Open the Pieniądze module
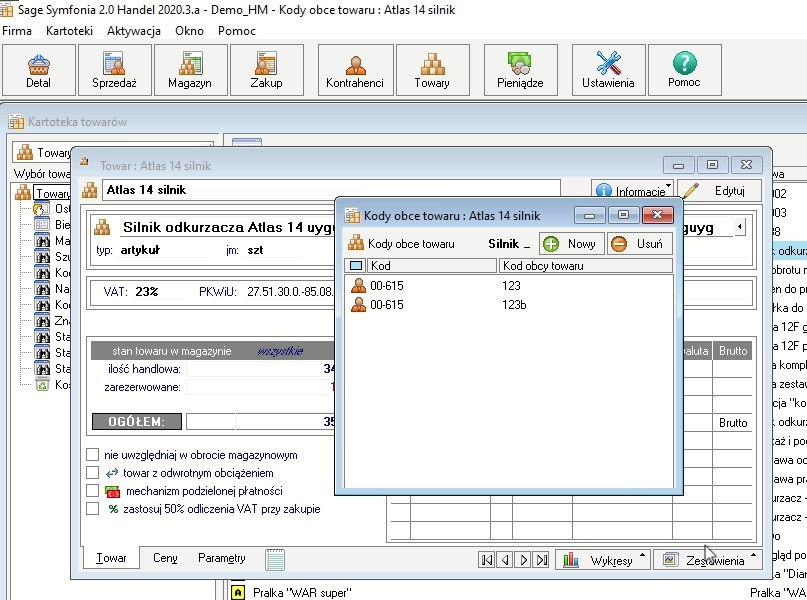Screen dimensions: 807x600 pos(520,70)
